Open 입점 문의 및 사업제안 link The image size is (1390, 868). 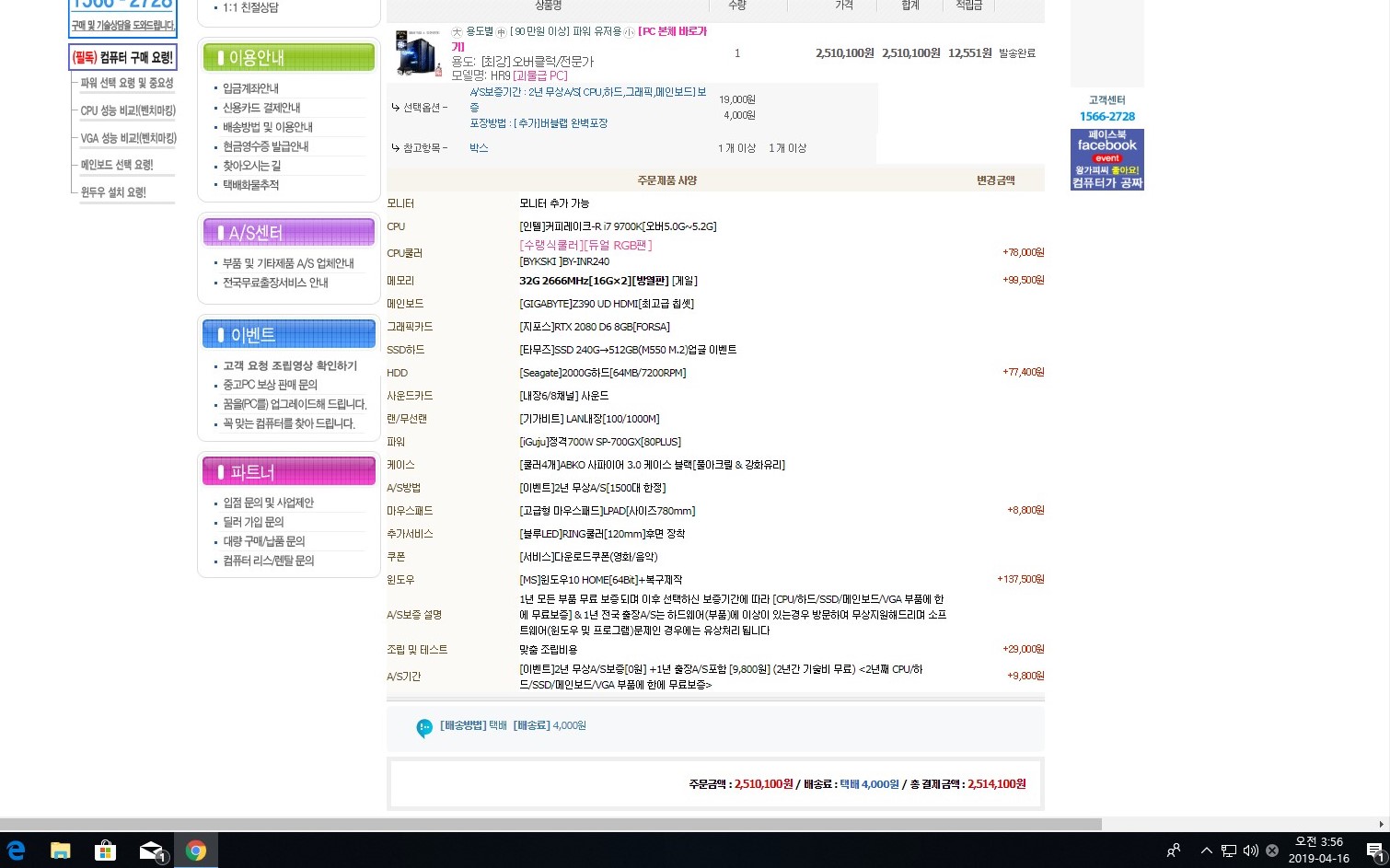pos(268,503)
